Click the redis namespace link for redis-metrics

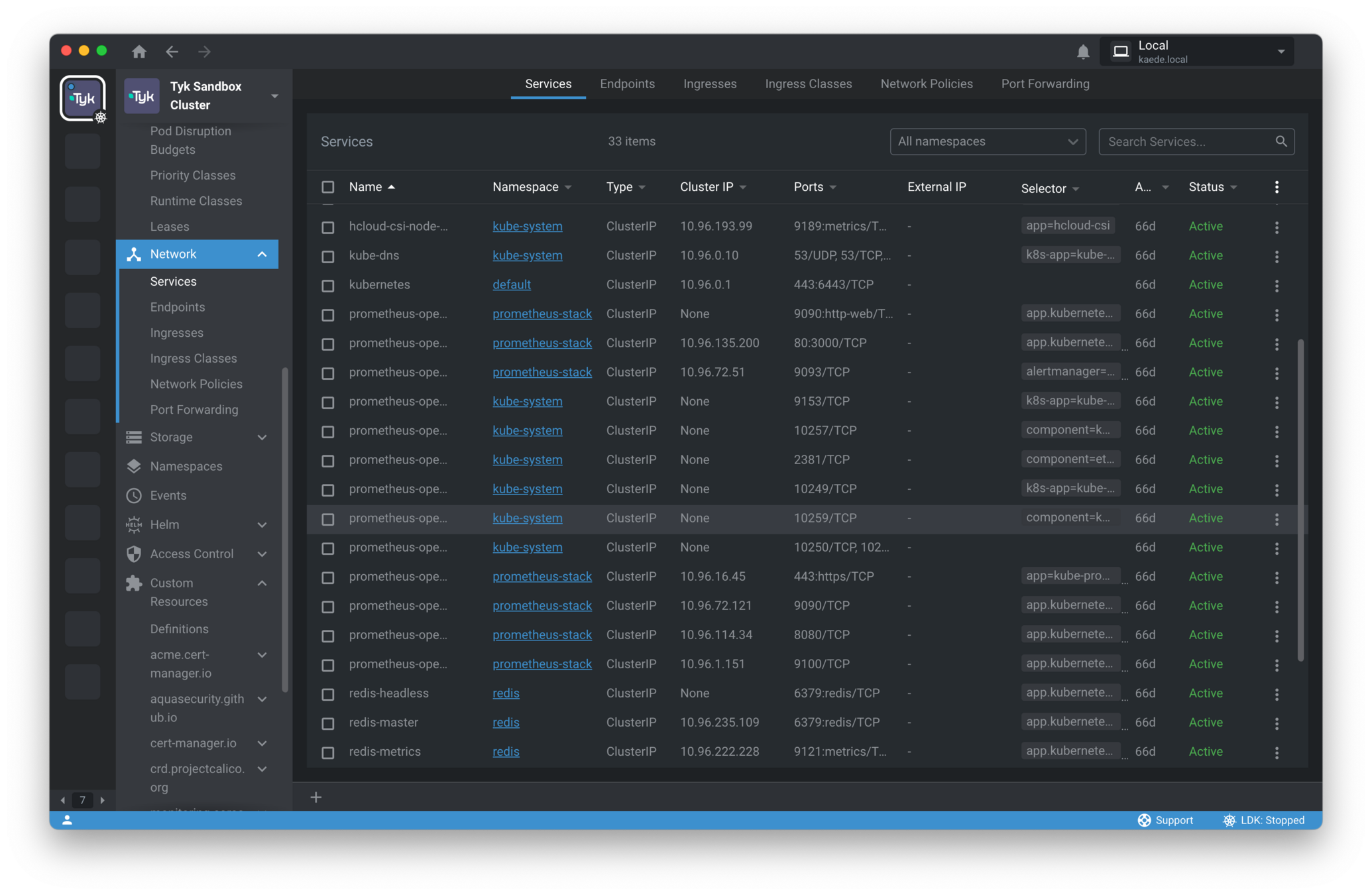pos(505,751)
